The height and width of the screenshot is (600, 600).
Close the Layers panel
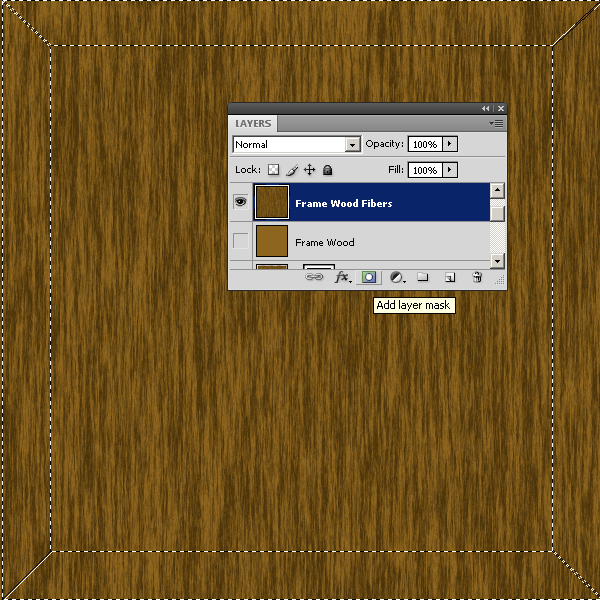pyautogui.click(x=501, y=109)
